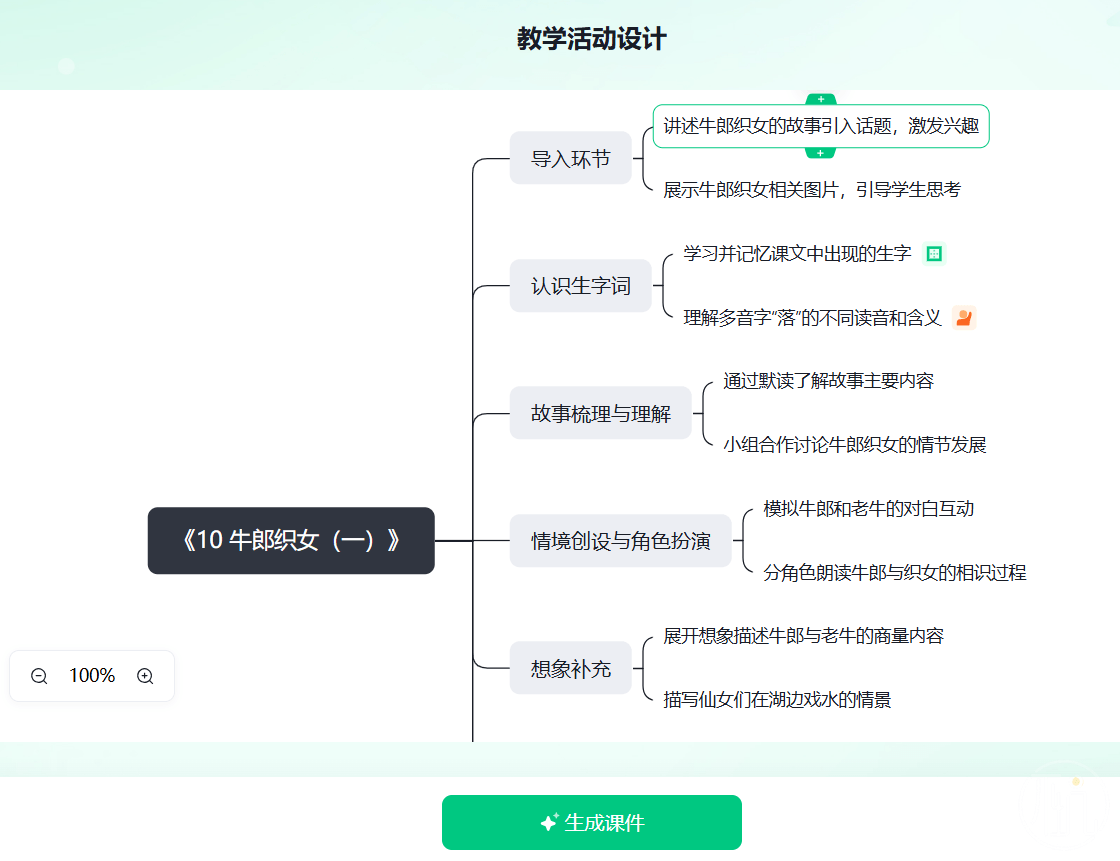The image size is (1120, 861).
Task: Click the green table icon beside 学习并记忆课文中出现的生字
Action: pos(934,254)
